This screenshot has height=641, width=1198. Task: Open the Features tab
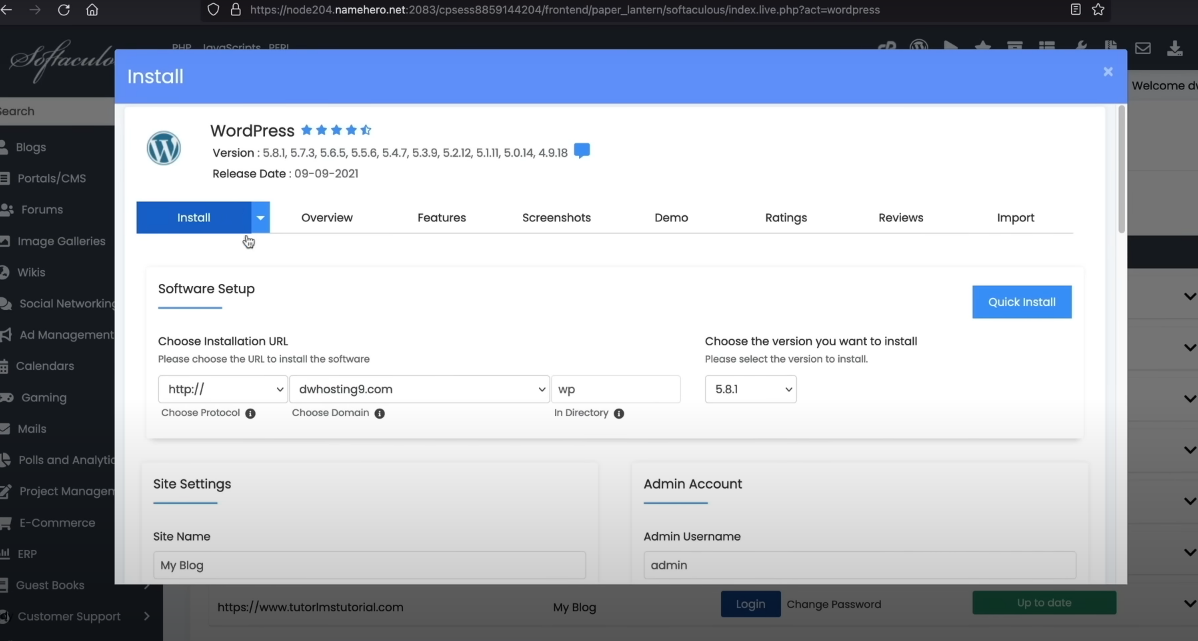(x=442, y=218)
